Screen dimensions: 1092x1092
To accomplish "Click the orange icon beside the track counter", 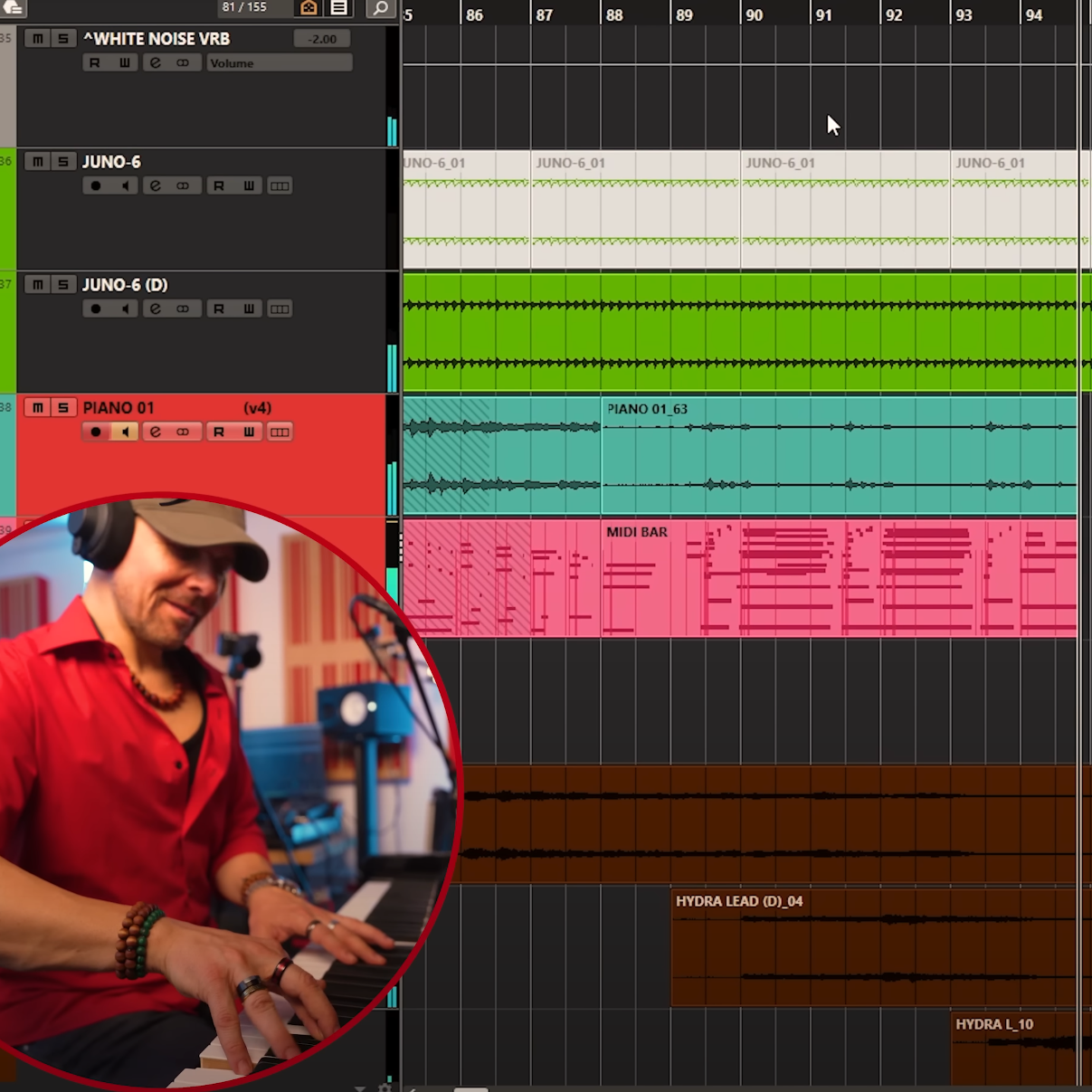I will (309, 8).
